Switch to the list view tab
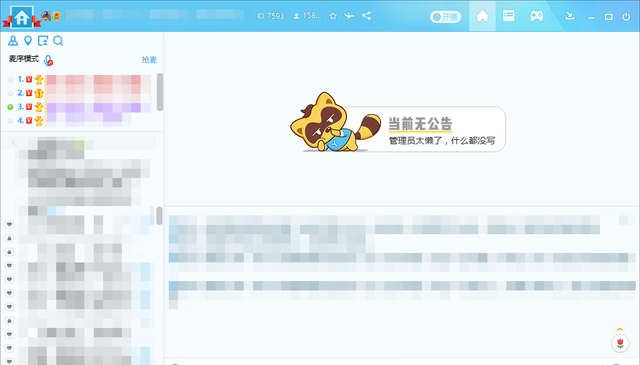This screenshot has height=365, width=640. [x=509, y=16]
